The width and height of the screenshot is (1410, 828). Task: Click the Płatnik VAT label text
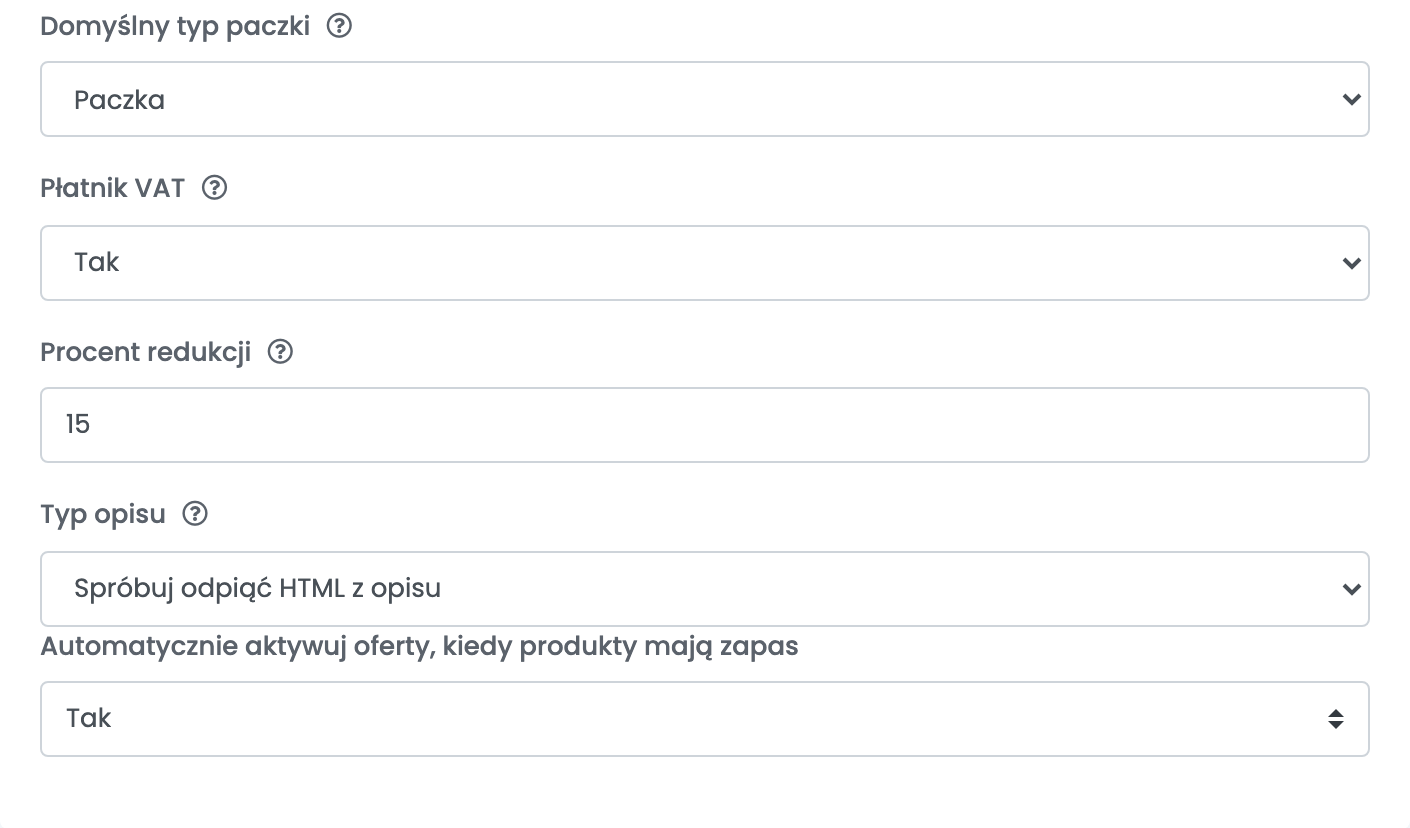(x=113, y=188)
